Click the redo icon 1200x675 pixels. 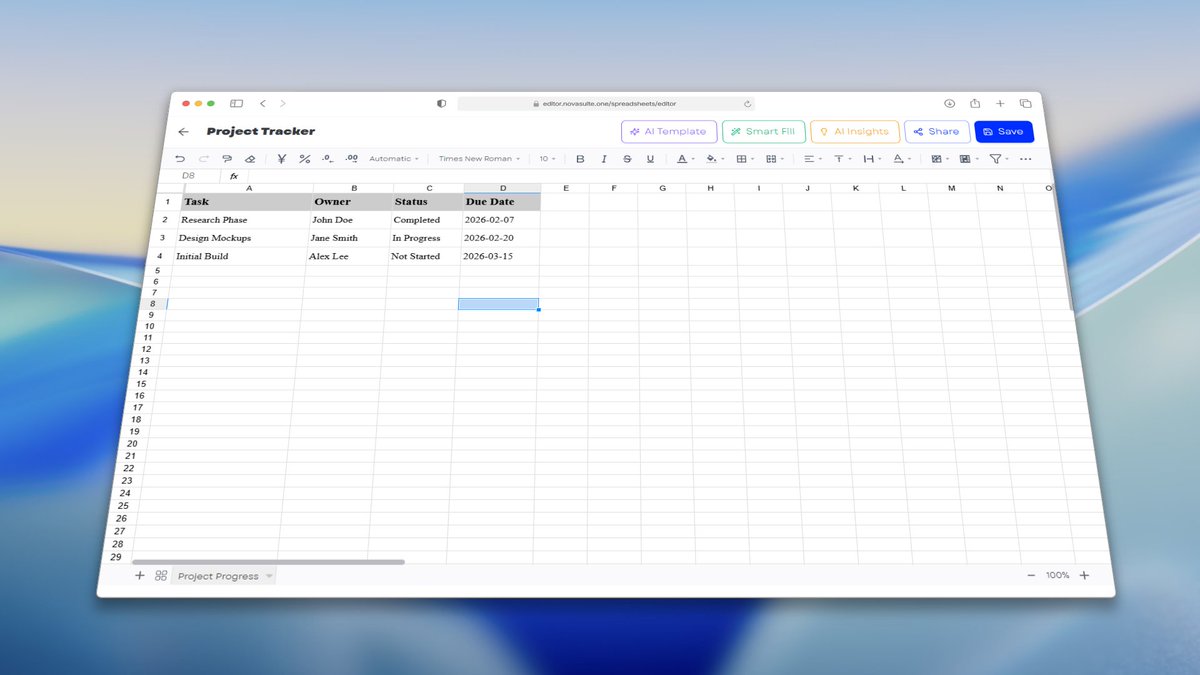tap(204, 158)
